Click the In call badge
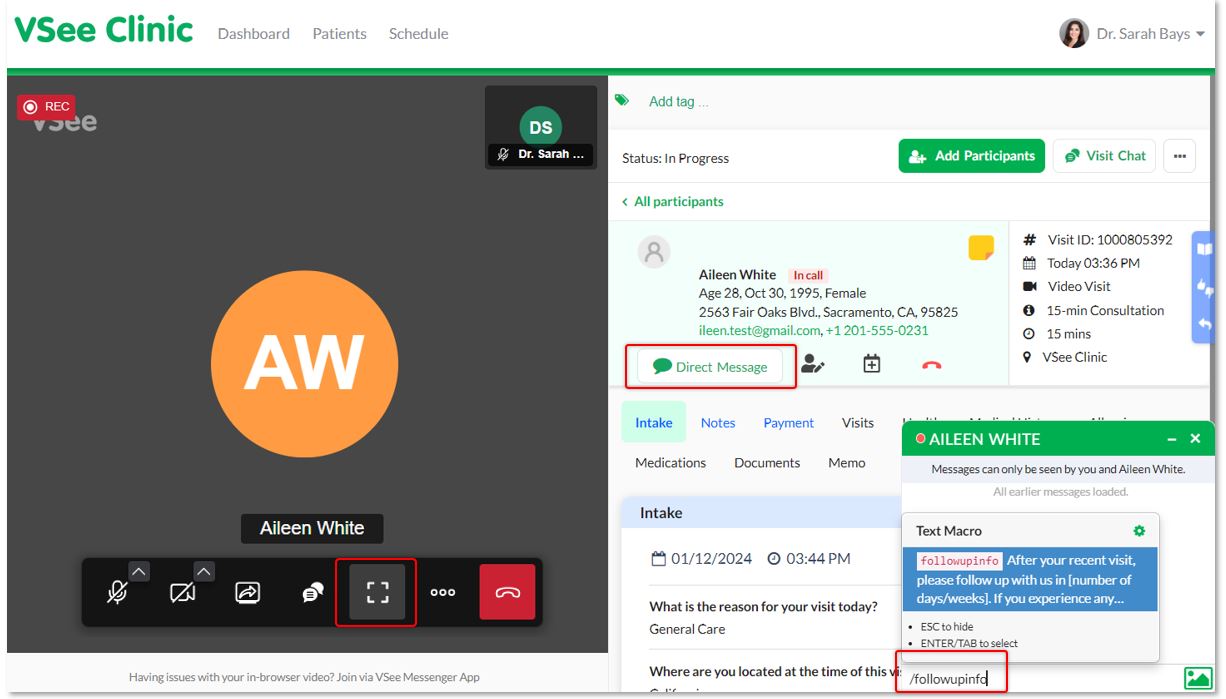Viewport: 1226px width, 699px height. point(808,275)
